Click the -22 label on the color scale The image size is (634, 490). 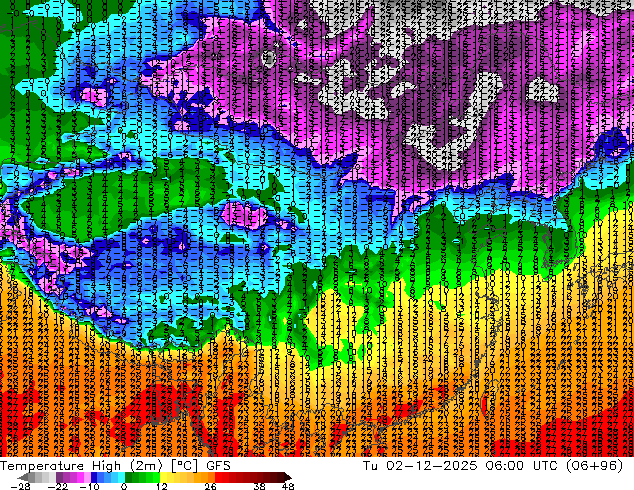(x=58, y=486)
